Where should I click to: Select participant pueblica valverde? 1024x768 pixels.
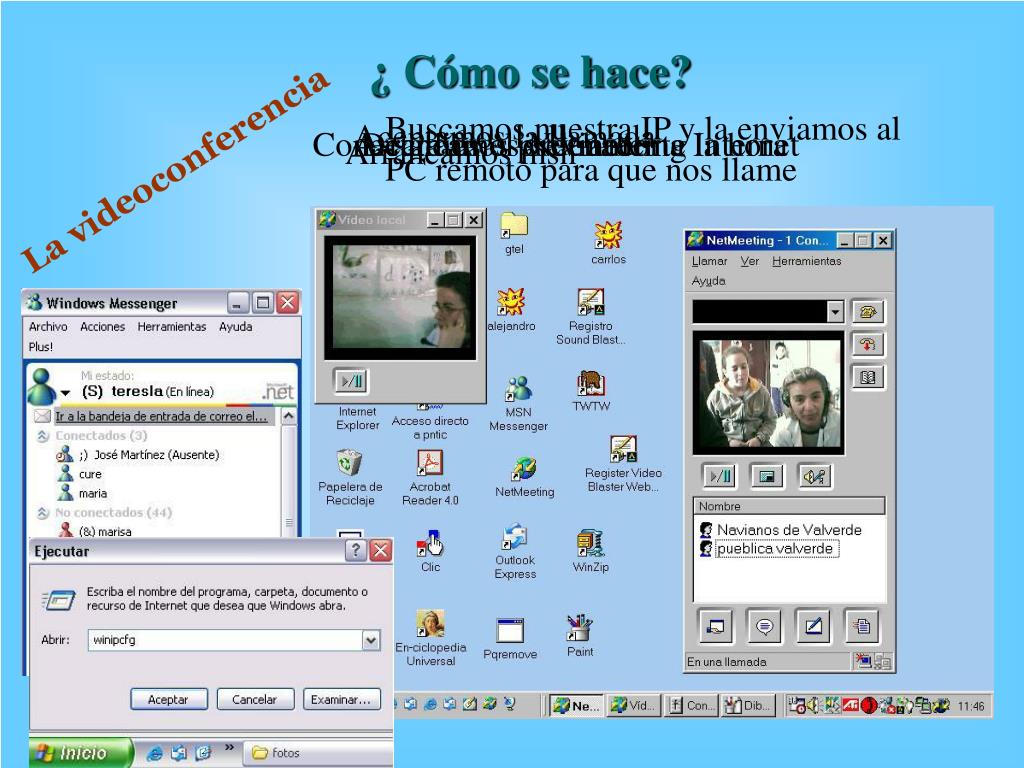click(769, 549)
